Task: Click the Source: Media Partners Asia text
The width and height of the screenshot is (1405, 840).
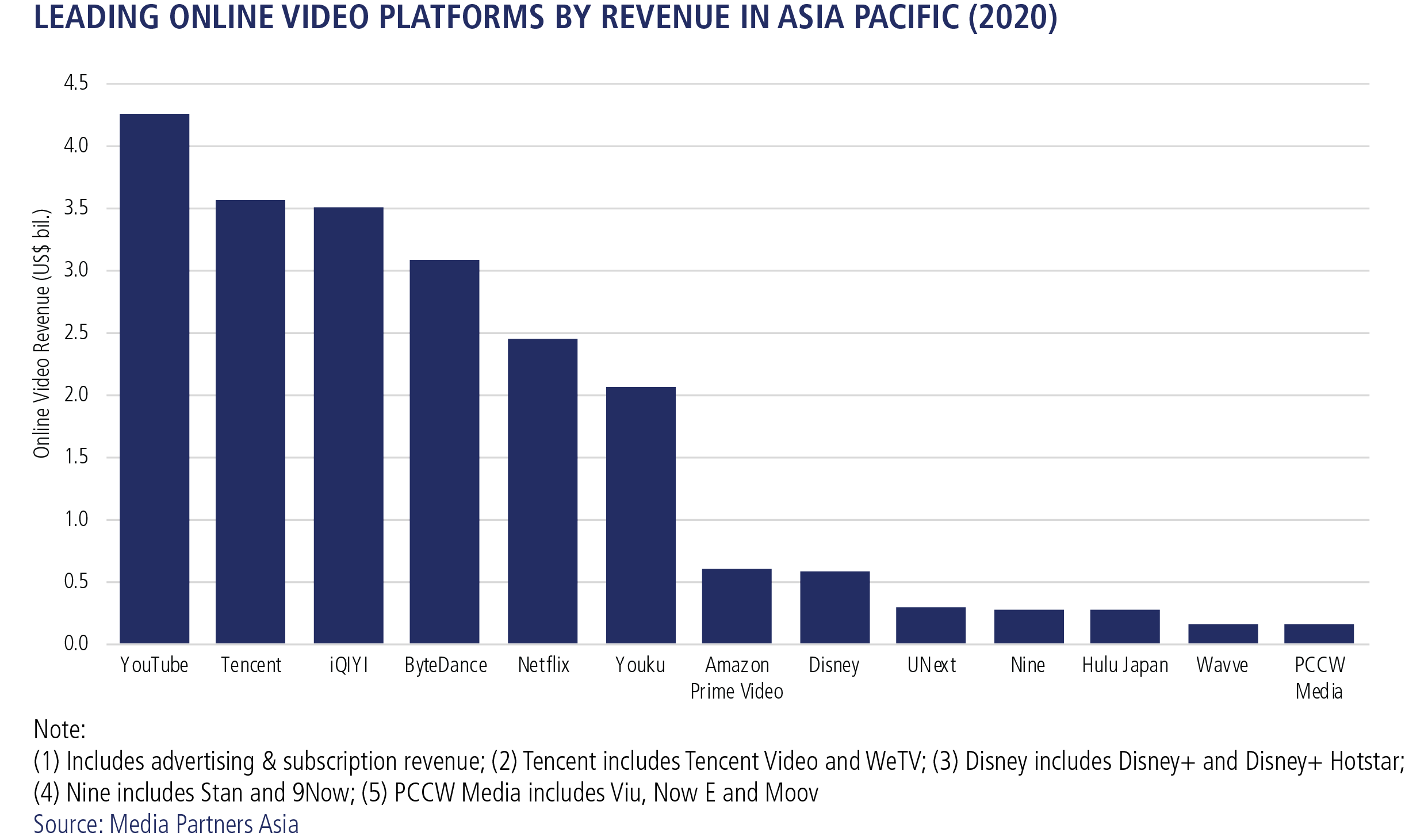Action: pyautogui.click(x=166, y=824)
